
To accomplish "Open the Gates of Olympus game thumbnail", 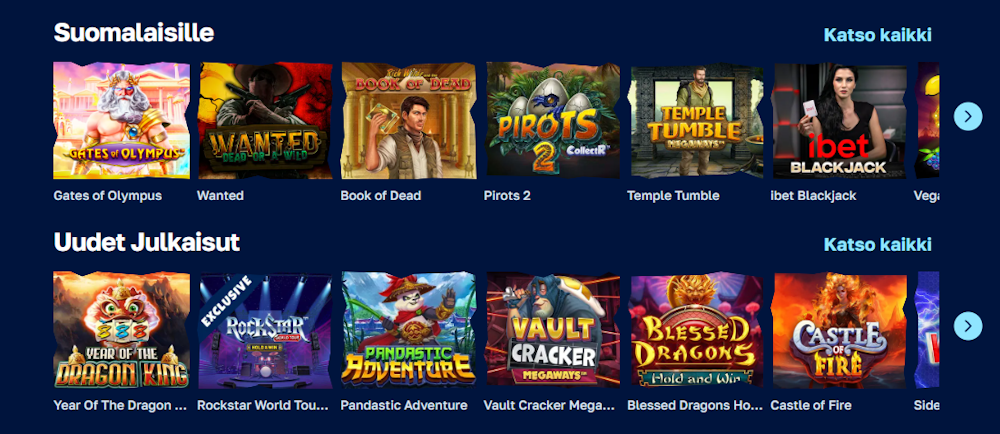I will (x=121, y=120).
